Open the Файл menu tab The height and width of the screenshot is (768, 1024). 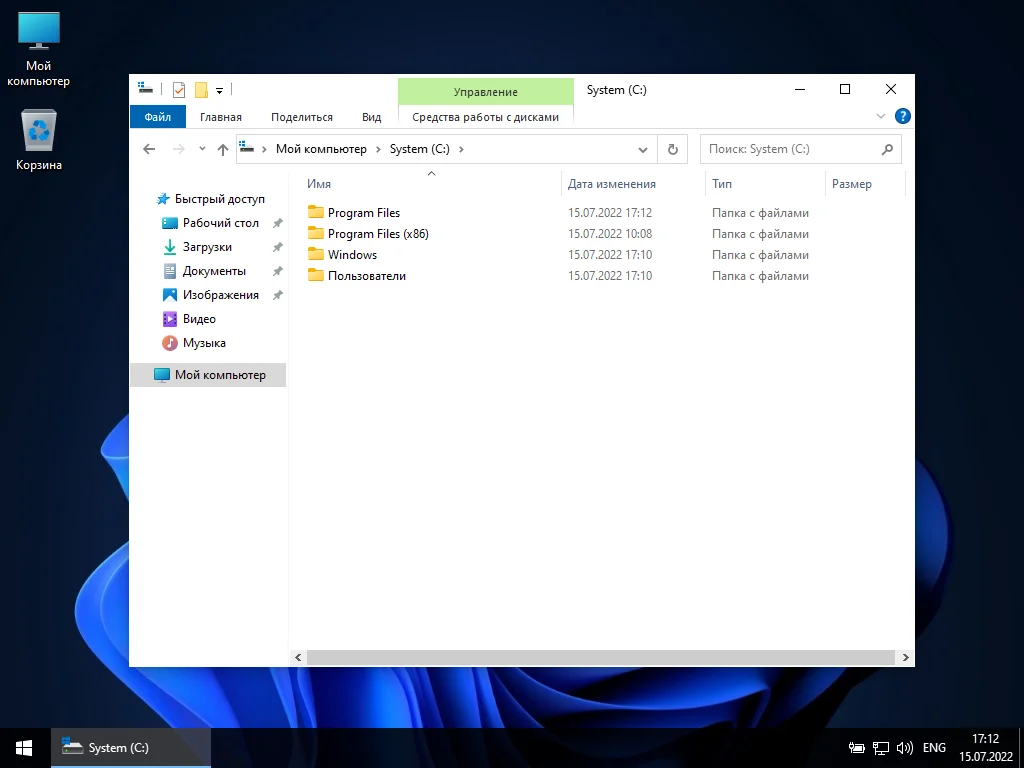click(x=157, y=117)
